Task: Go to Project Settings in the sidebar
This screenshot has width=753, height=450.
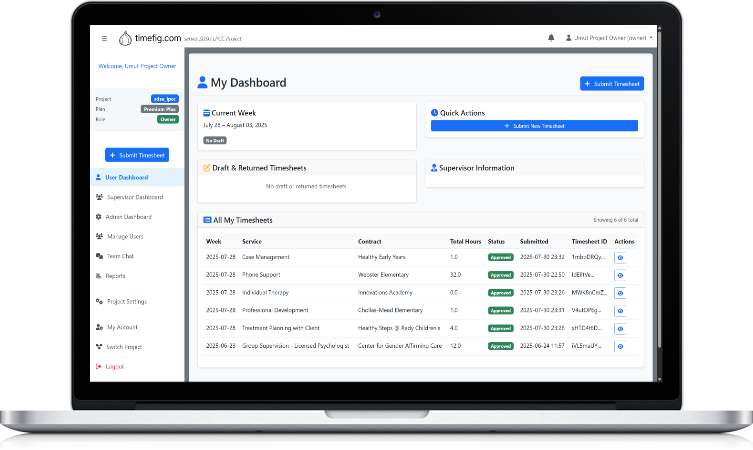Action: click(x=126, y=301)
